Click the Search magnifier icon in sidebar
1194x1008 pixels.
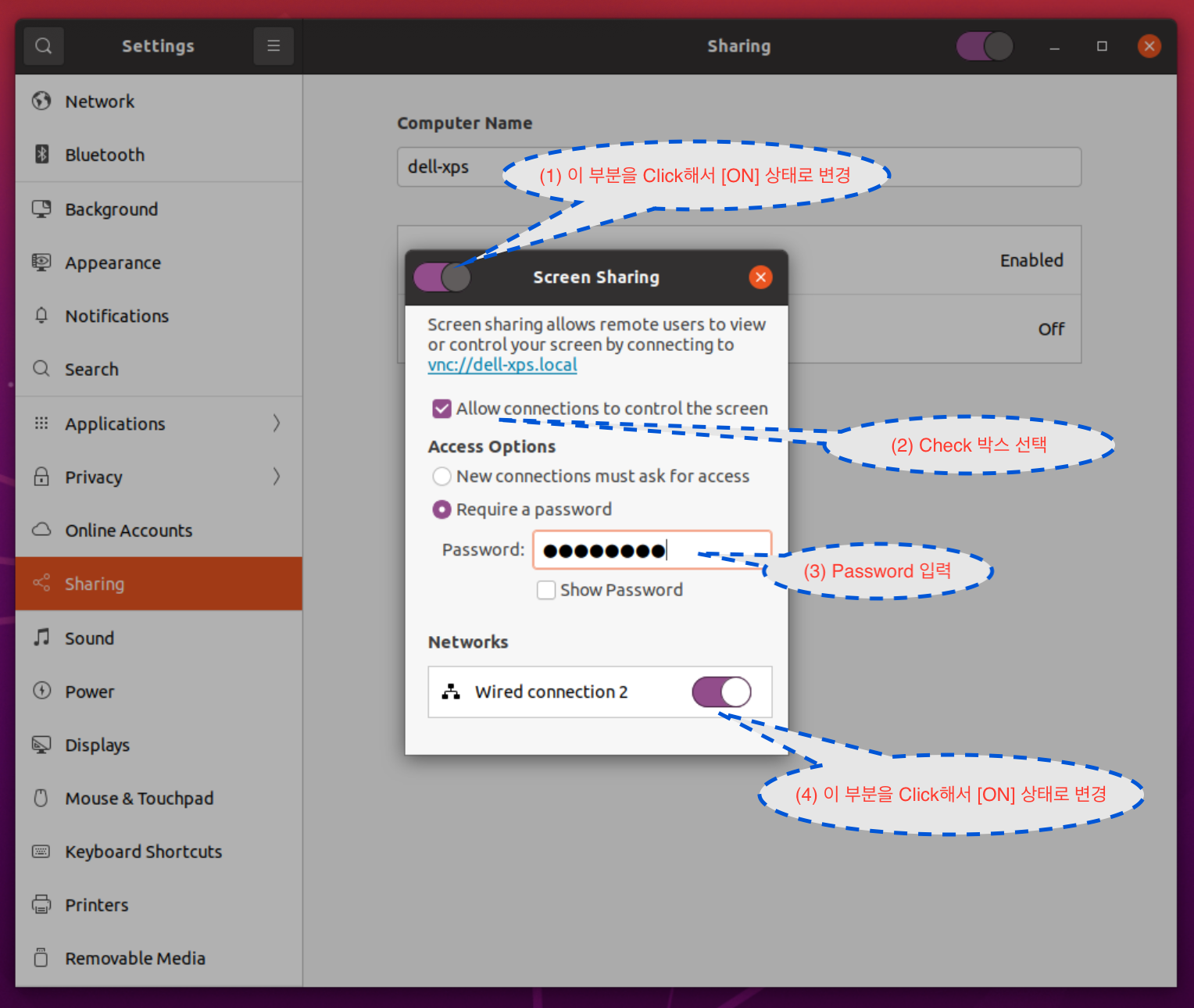click(41, 368)
